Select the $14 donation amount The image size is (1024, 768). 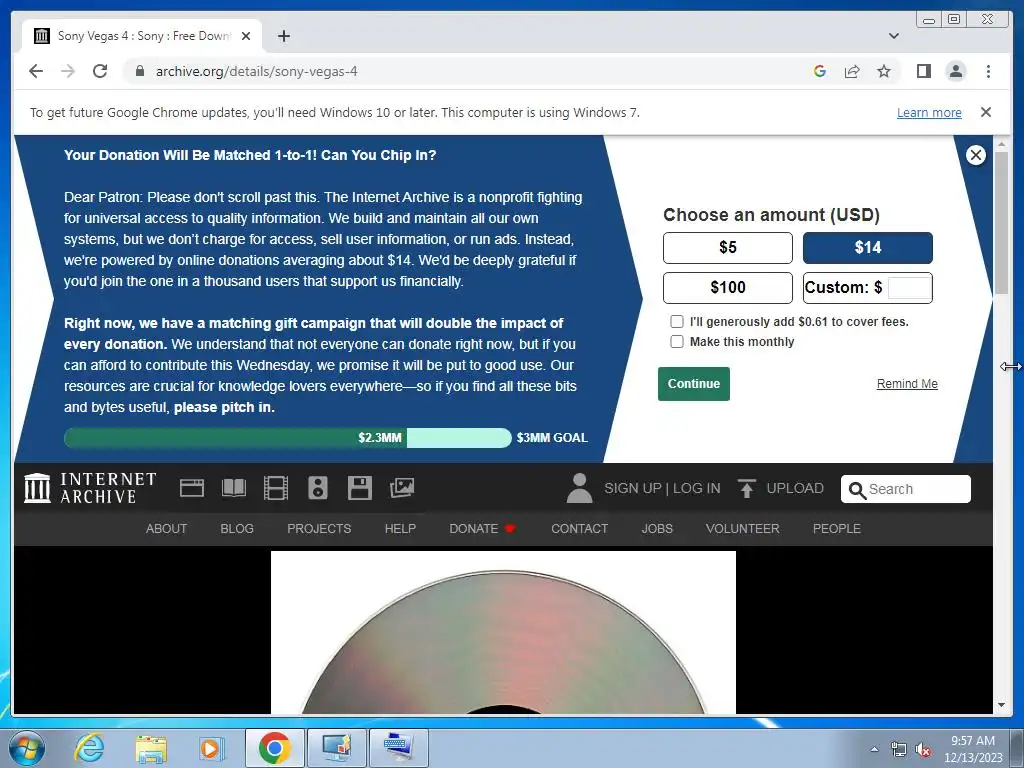(x=867, y=248)
